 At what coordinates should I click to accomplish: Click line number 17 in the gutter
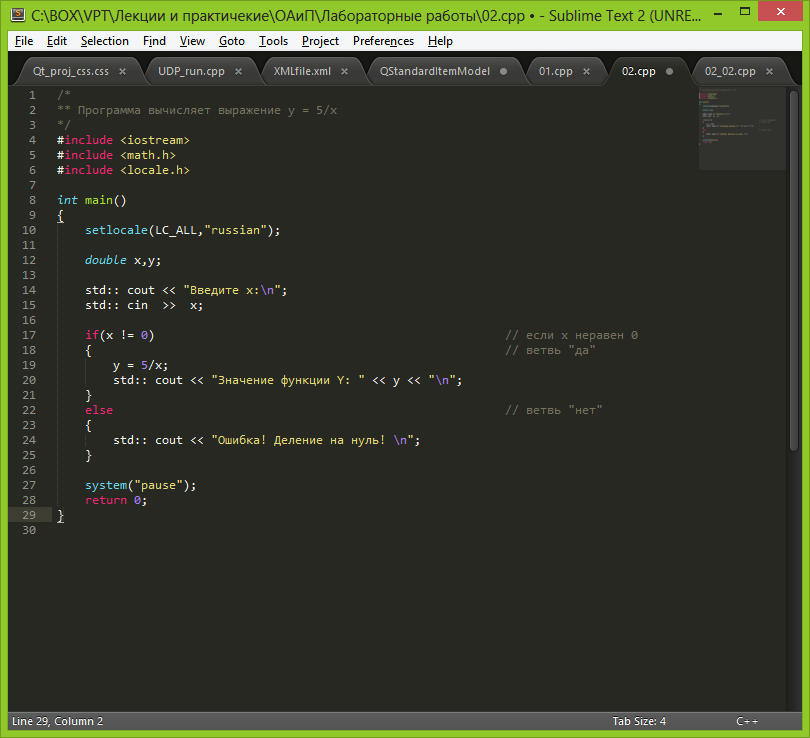[29, 335]
